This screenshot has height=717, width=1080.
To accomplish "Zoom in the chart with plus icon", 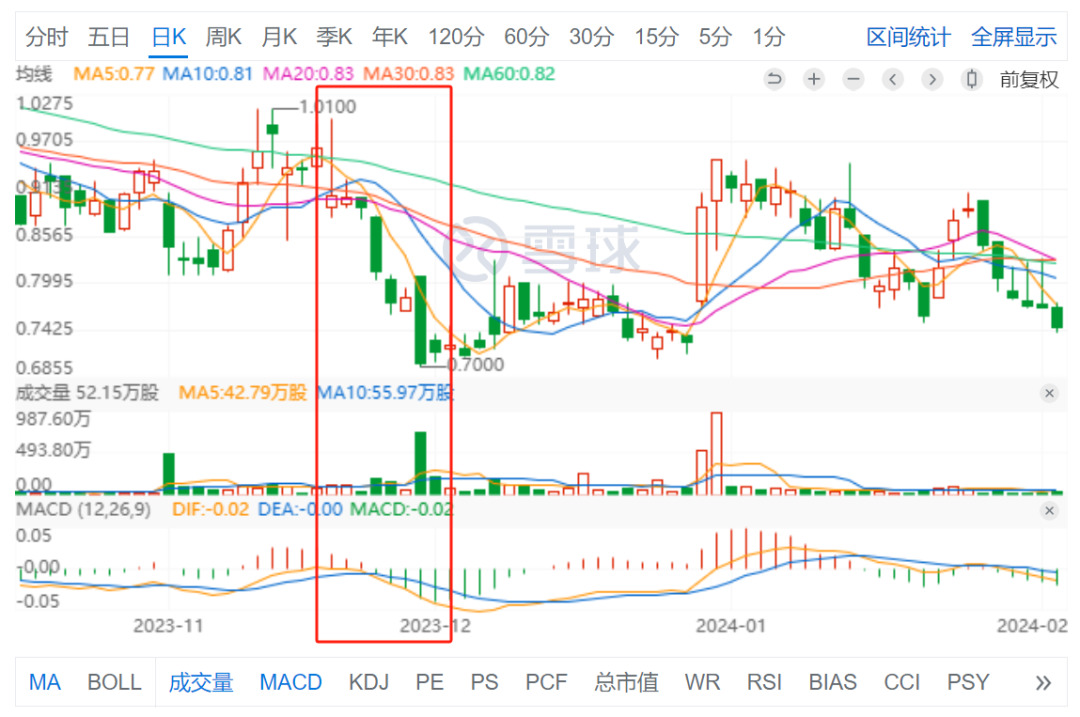I will [814, 79].
